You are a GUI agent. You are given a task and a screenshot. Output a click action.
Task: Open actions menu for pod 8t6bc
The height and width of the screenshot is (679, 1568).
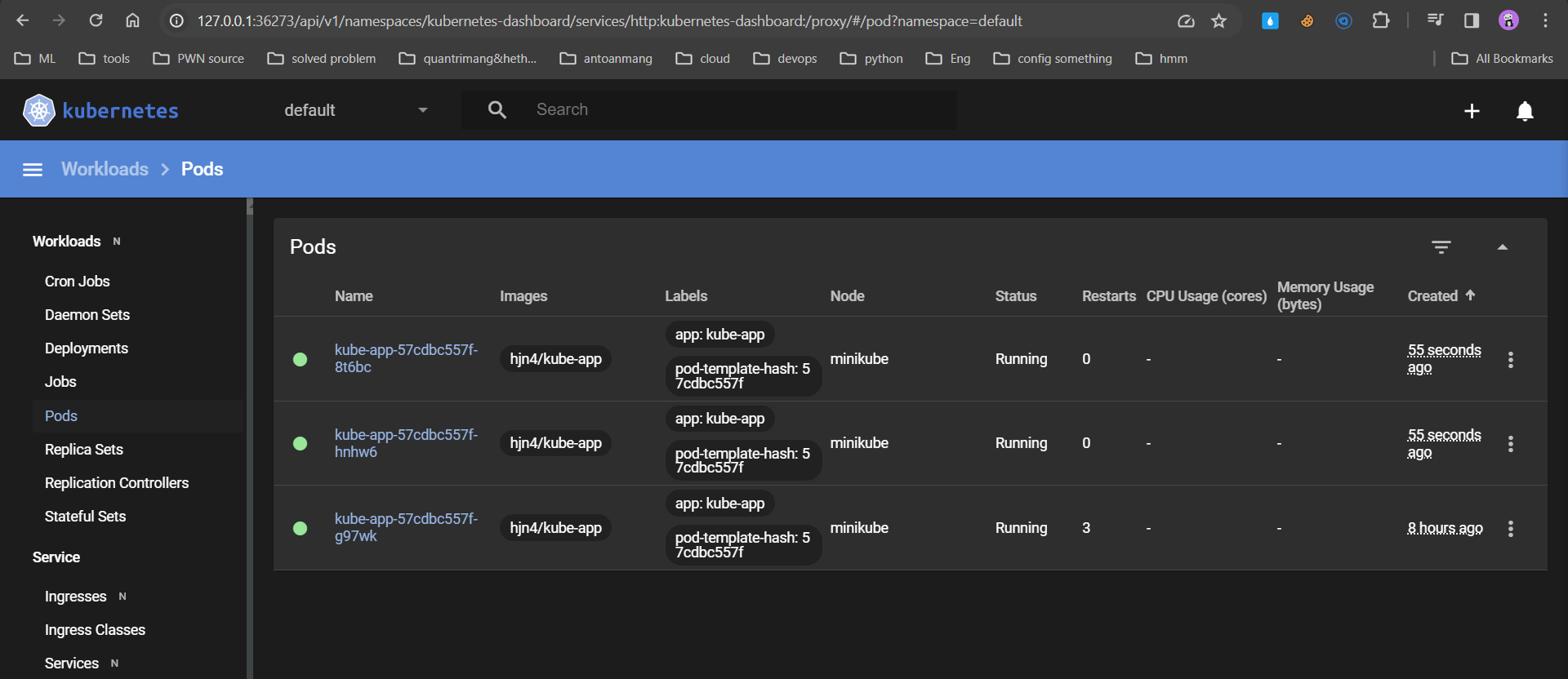pyautogui.click(x=1510, y=360)
